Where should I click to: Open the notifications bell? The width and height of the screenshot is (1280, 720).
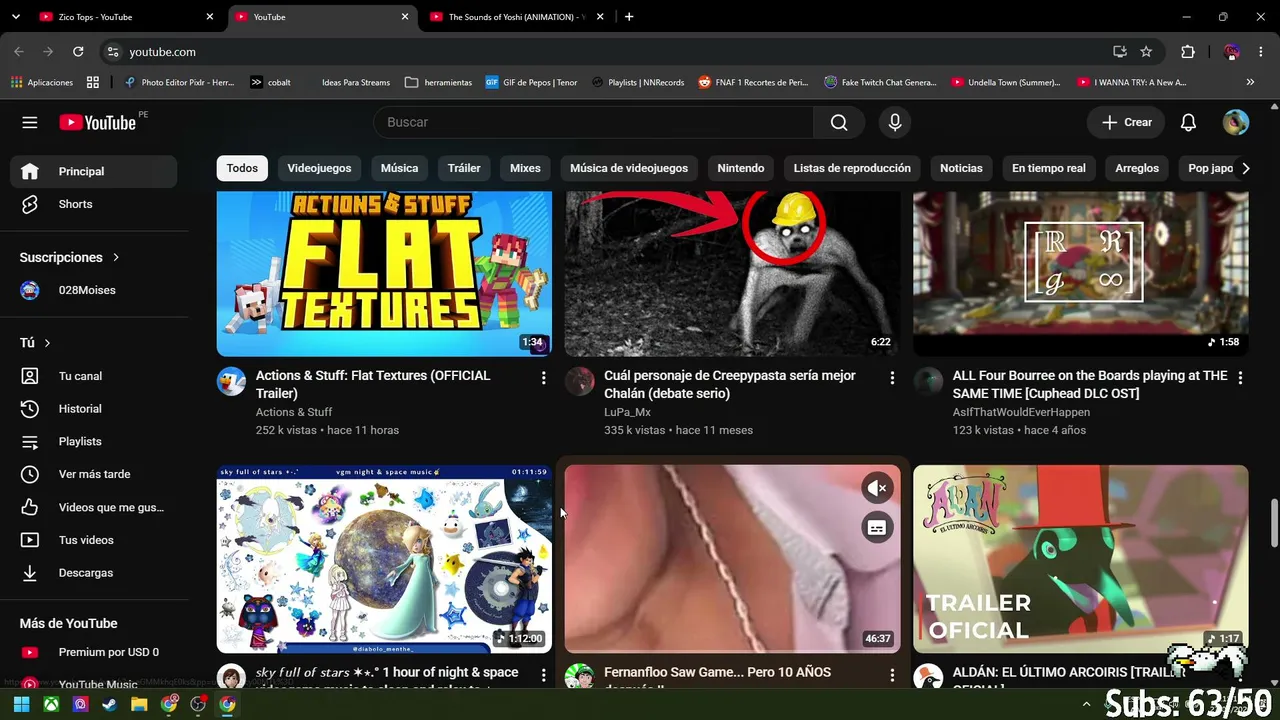coord(1188,122)
